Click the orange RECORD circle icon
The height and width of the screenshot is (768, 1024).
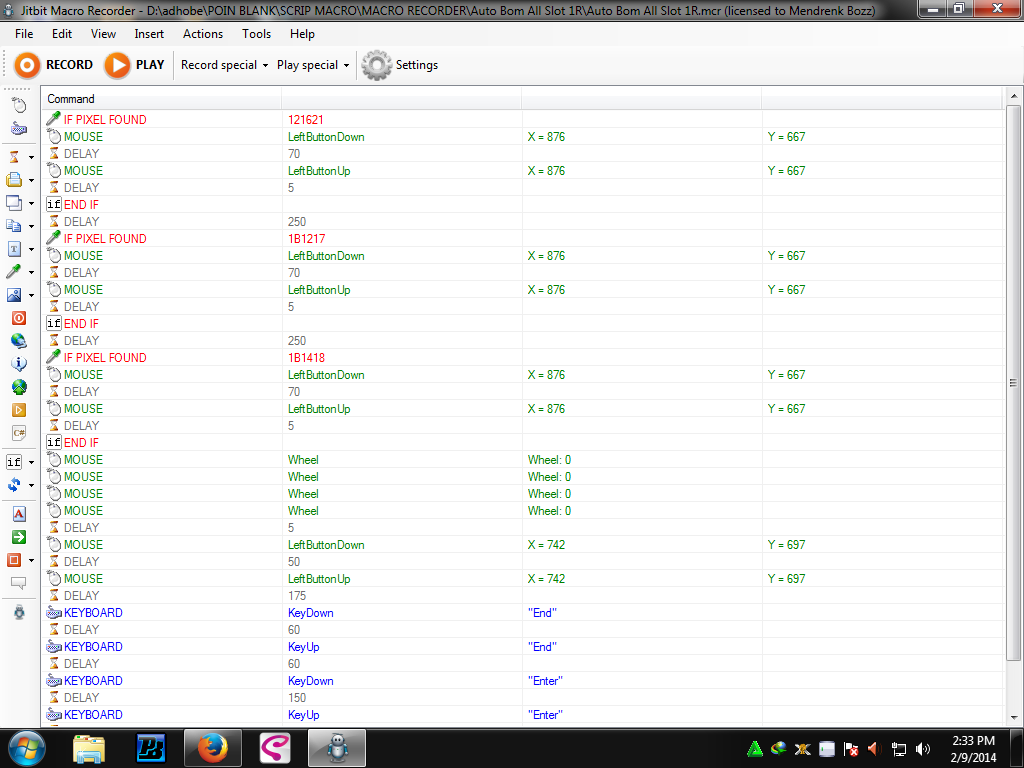coord(27,65)
